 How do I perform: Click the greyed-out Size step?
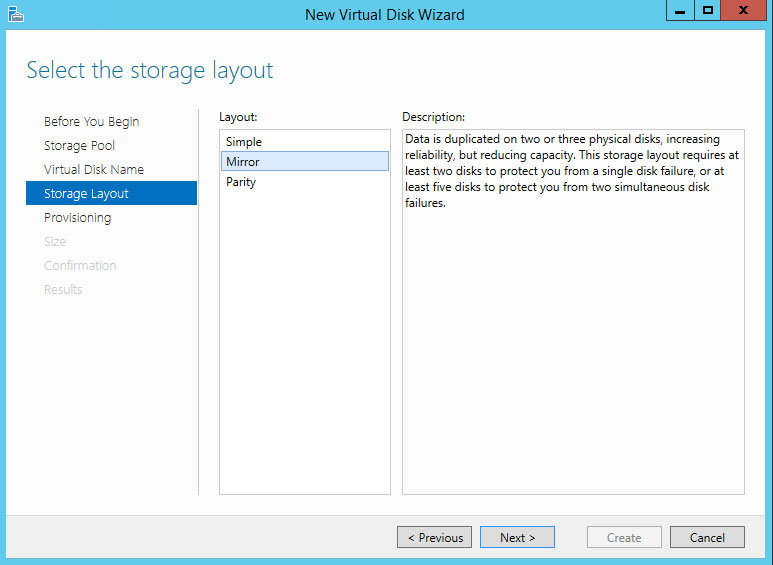point(55,242)
